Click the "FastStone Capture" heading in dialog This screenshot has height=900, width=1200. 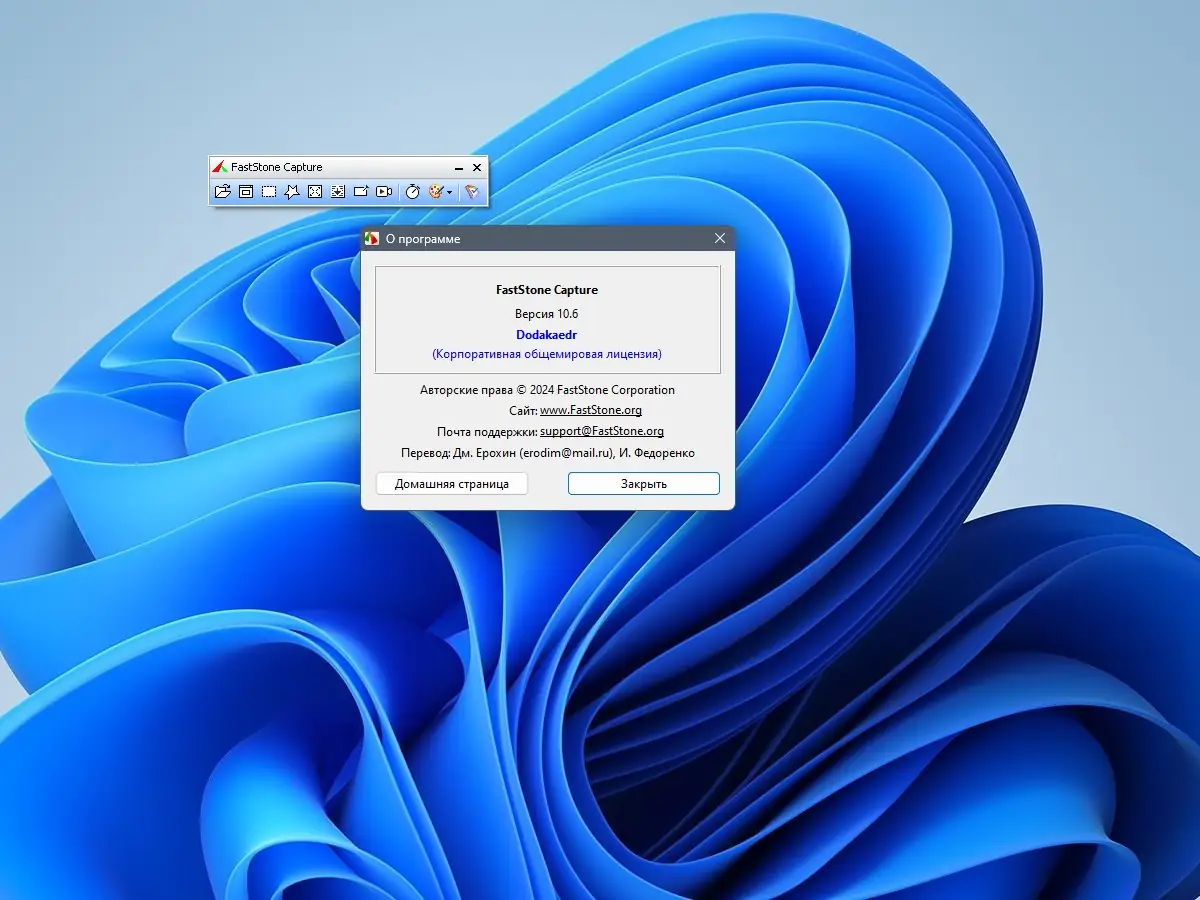547,290
